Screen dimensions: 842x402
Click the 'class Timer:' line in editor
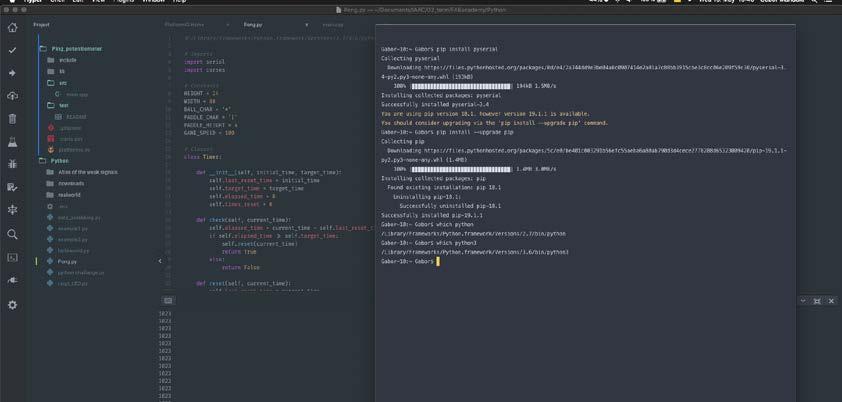[202, 157]
